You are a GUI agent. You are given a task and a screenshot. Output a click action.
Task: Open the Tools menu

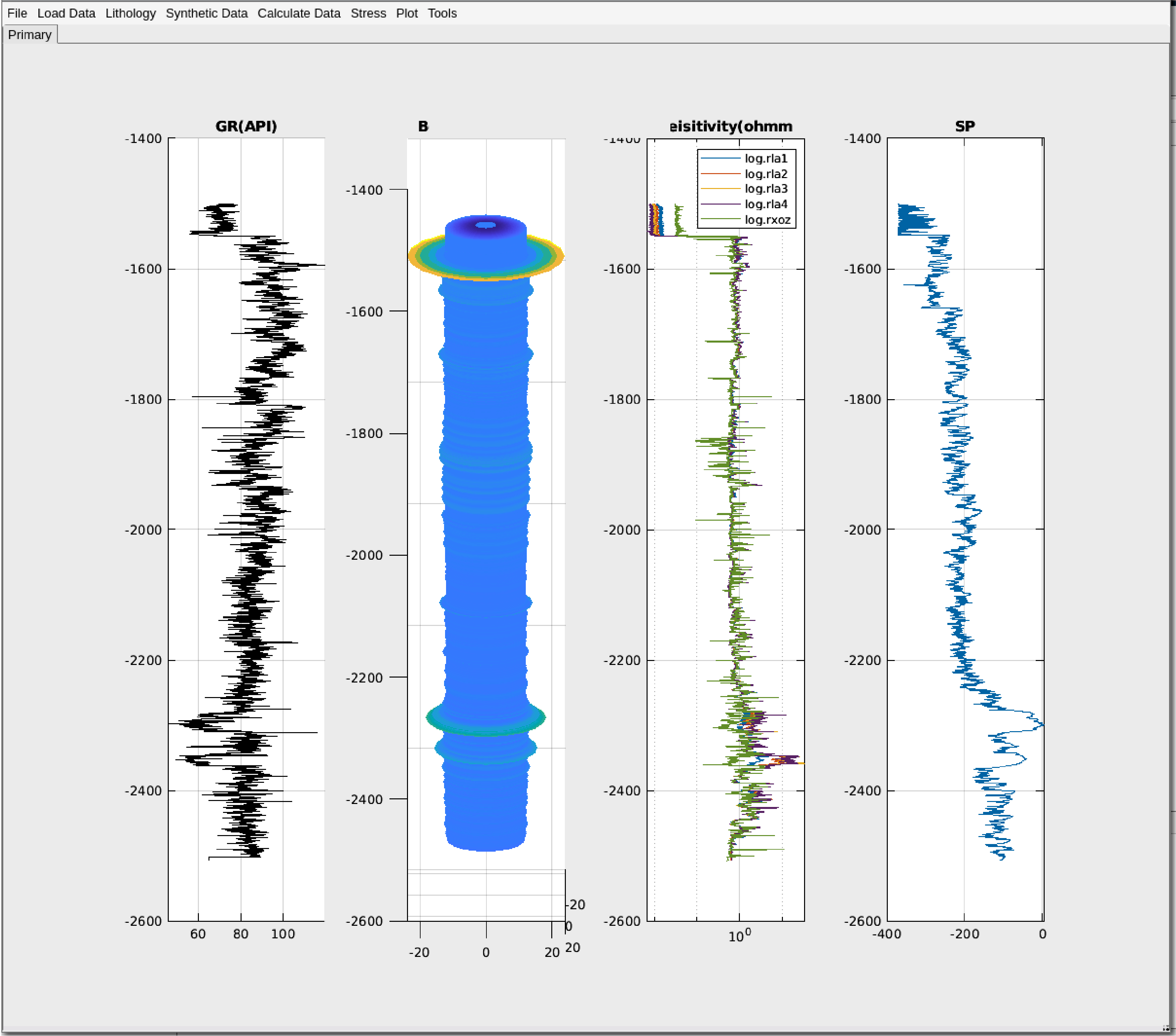[442, 13]
